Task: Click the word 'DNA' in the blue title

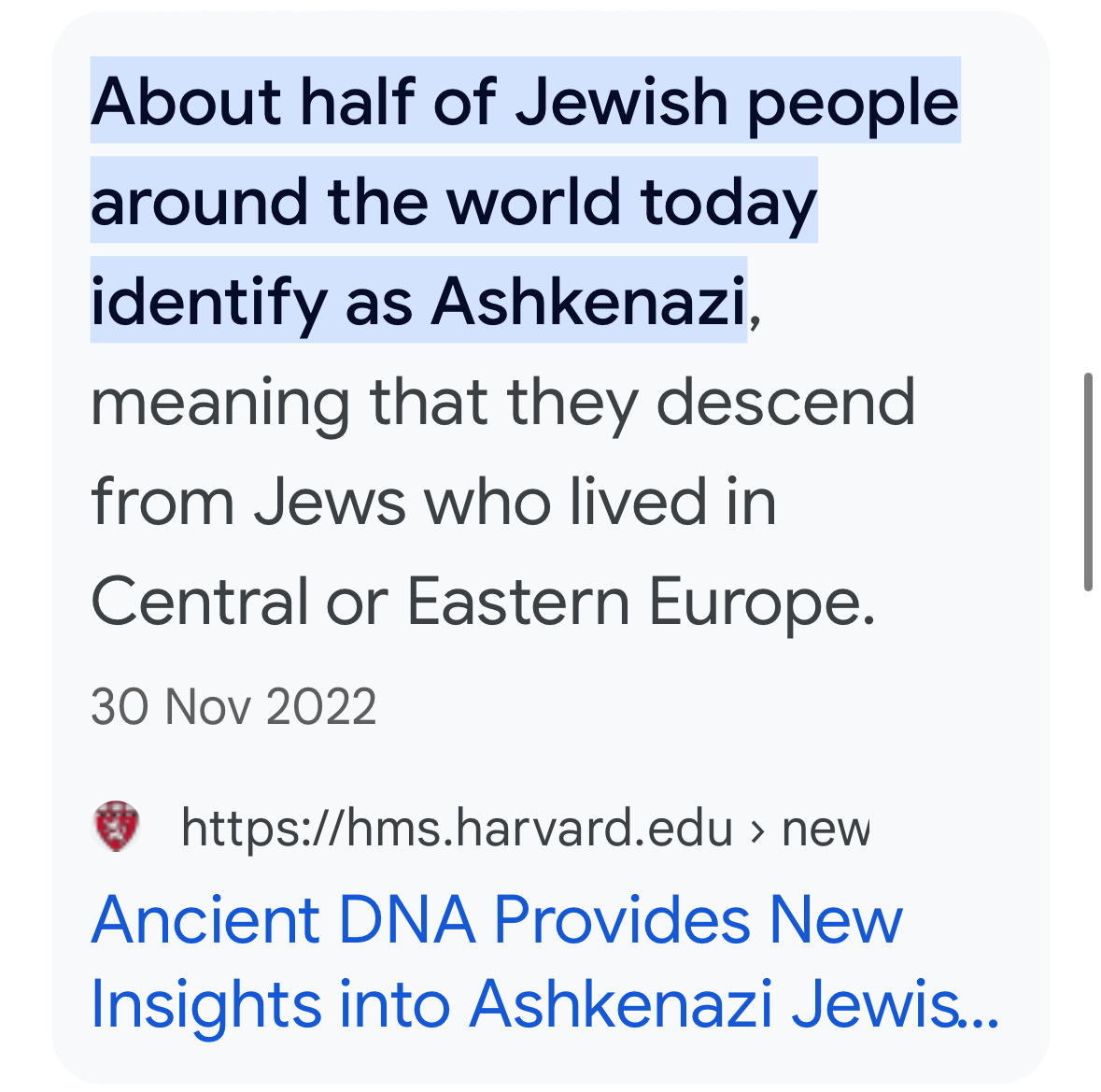Action: (407, 919)
